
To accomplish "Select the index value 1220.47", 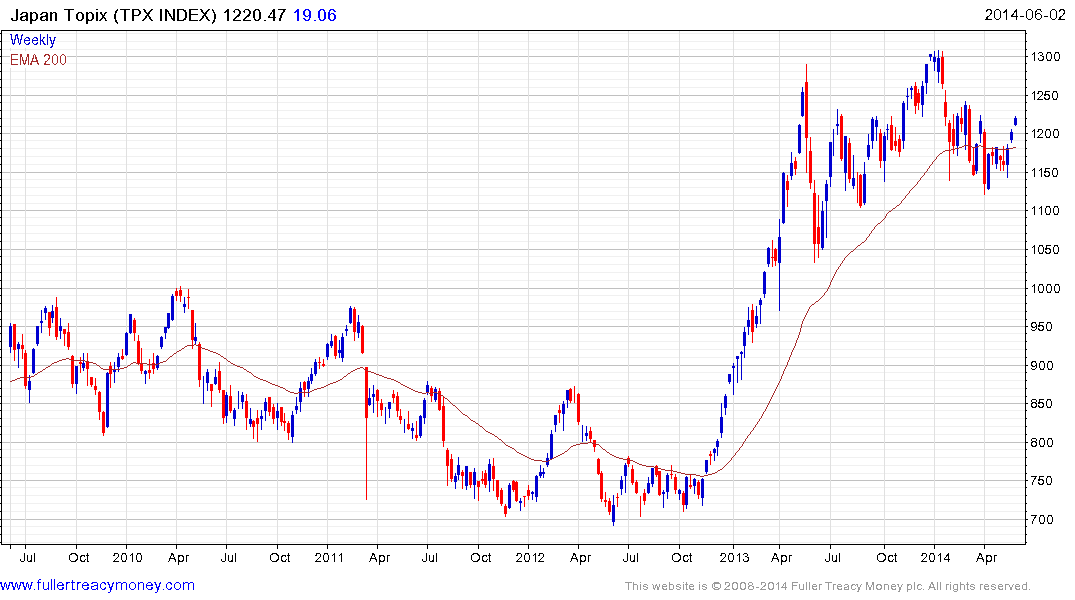I will point(254,15).
